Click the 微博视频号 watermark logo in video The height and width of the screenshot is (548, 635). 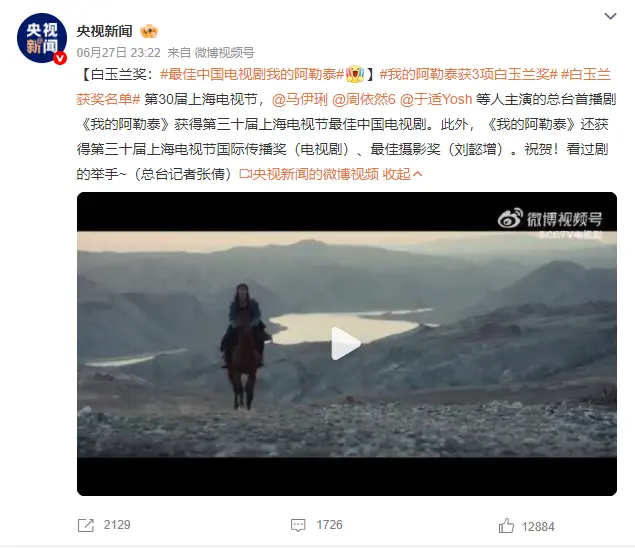point(550,219)
